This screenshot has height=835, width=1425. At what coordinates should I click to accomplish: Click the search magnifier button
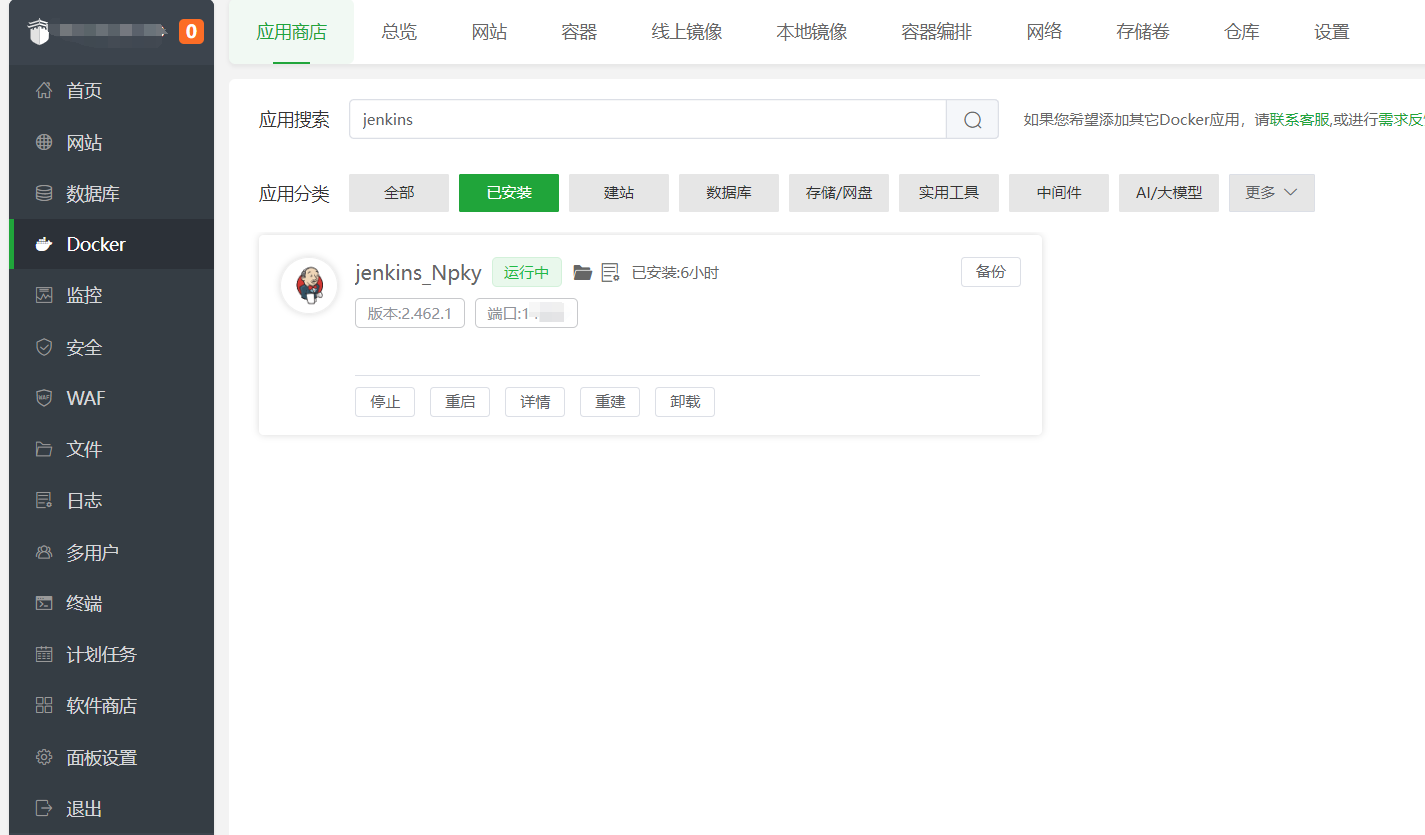click(x=972, y=119)
